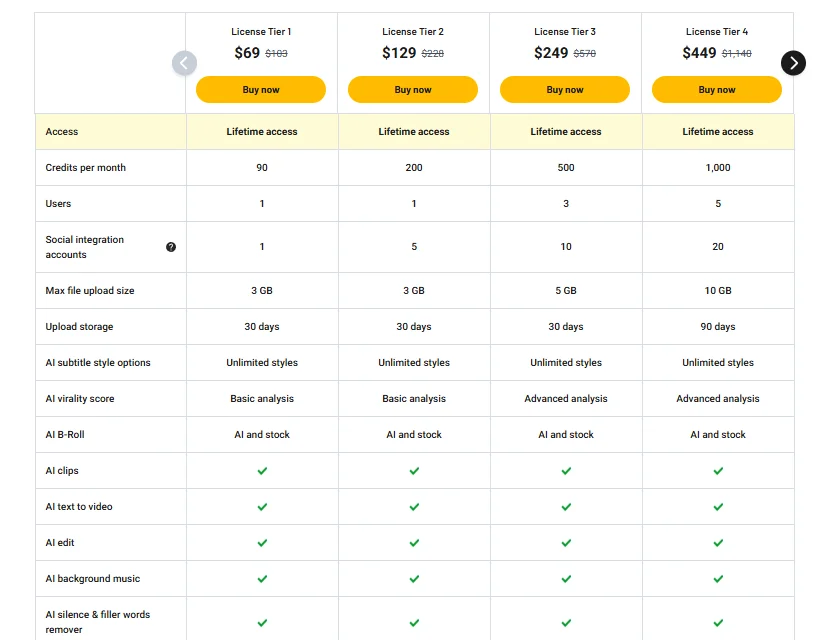Image resolution: width=831 pixels, height=640 pixels.
Task: Click the AI B-Roll row label
Action: 65,435
